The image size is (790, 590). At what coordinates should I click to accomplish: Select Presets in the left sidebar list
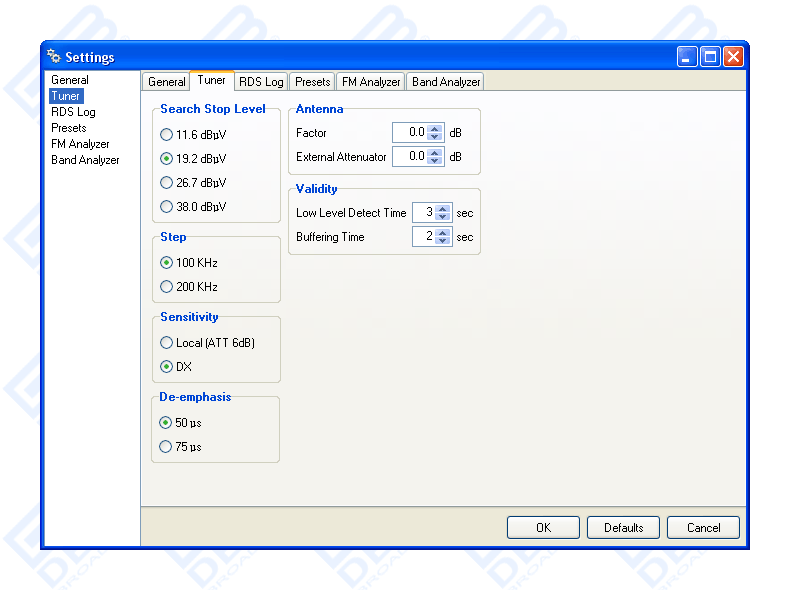[x=69, y=128]
